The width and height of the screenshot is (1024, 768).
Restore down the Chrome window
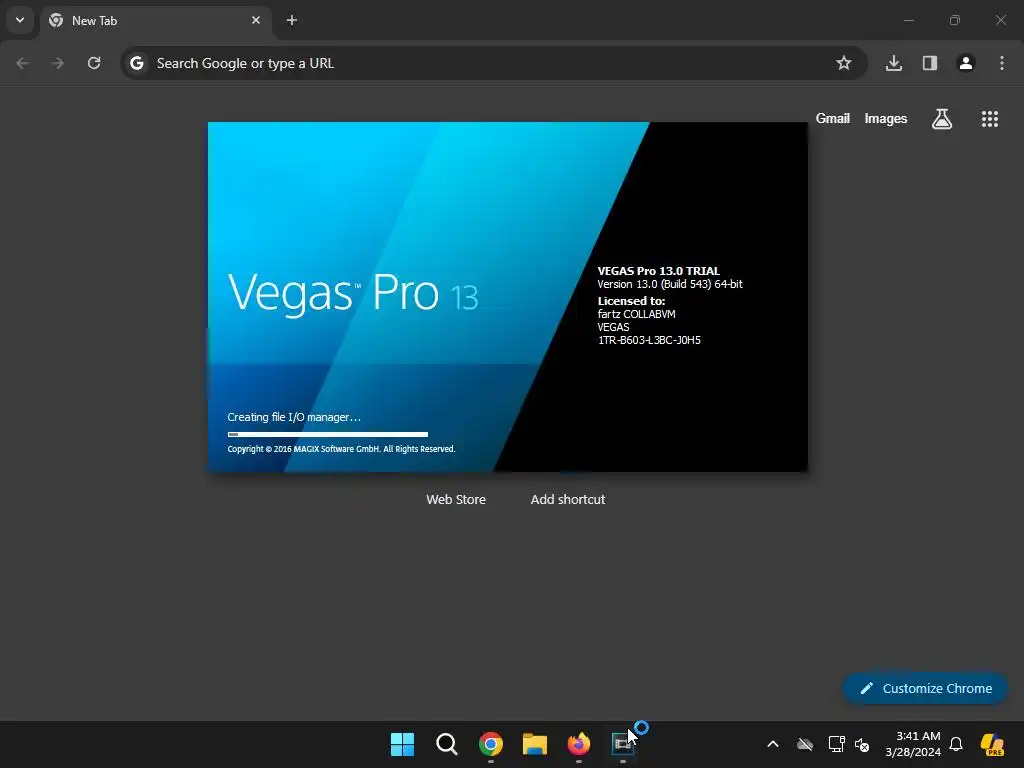click(x=955, y=20)
